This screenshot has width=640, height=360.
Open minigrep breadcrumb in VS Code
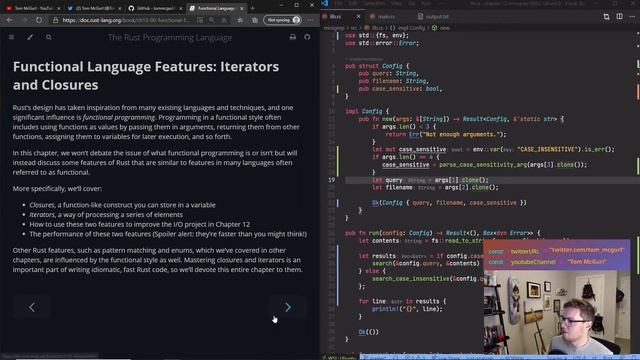point(334,28)
